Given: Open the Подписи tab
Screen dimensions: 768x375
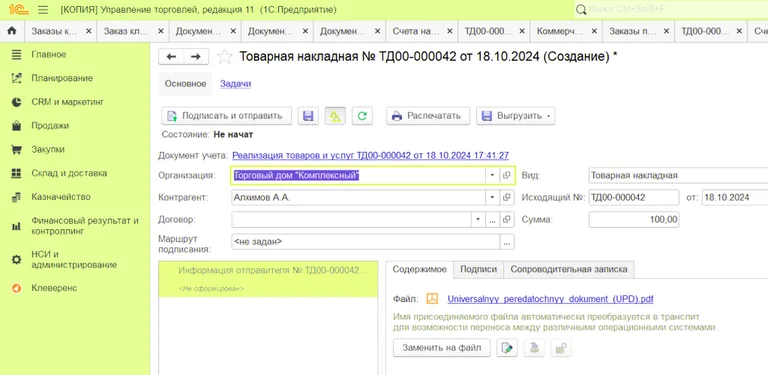Looking at the screenshot, I should (x=479, y=269).
